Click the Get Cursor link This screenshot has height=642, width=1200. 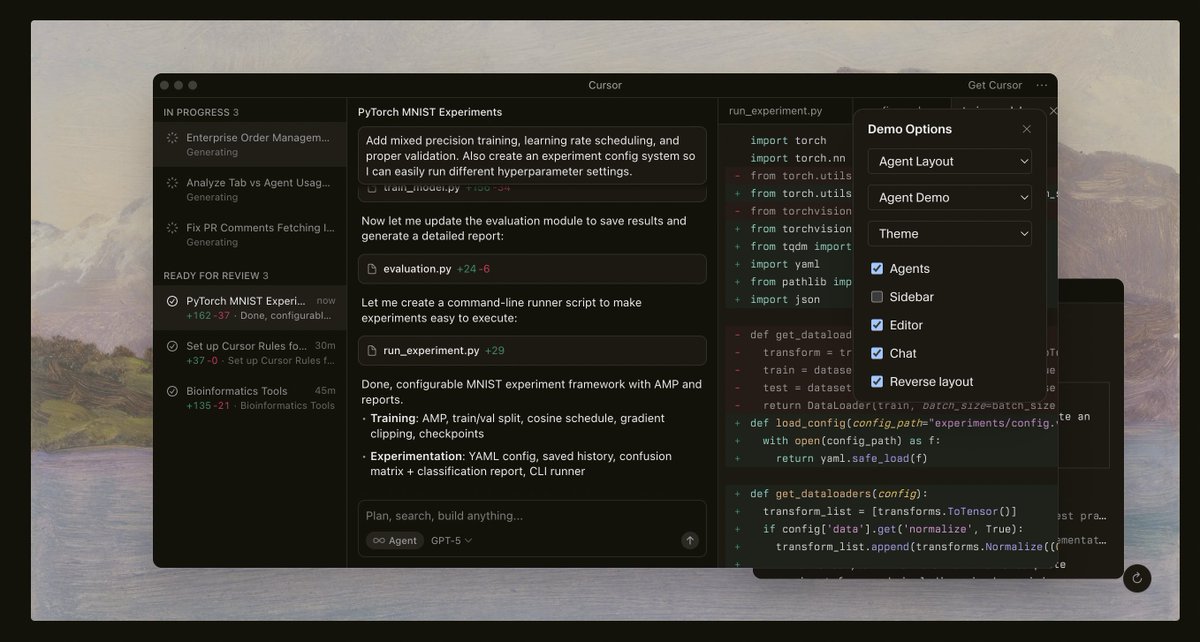[995, 85]
